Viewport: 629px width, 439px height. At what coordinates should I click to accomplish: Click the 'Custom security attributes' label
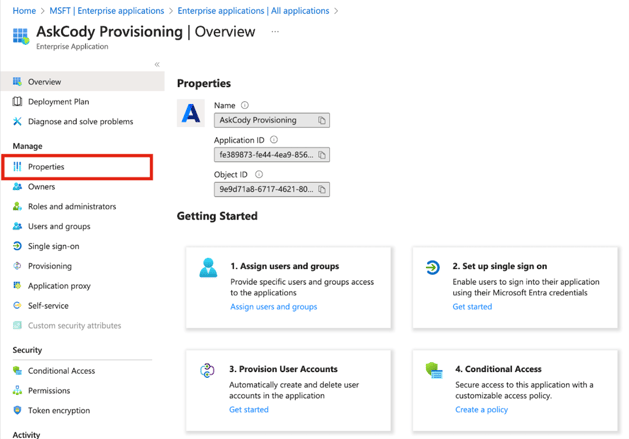tap(75, 325)
